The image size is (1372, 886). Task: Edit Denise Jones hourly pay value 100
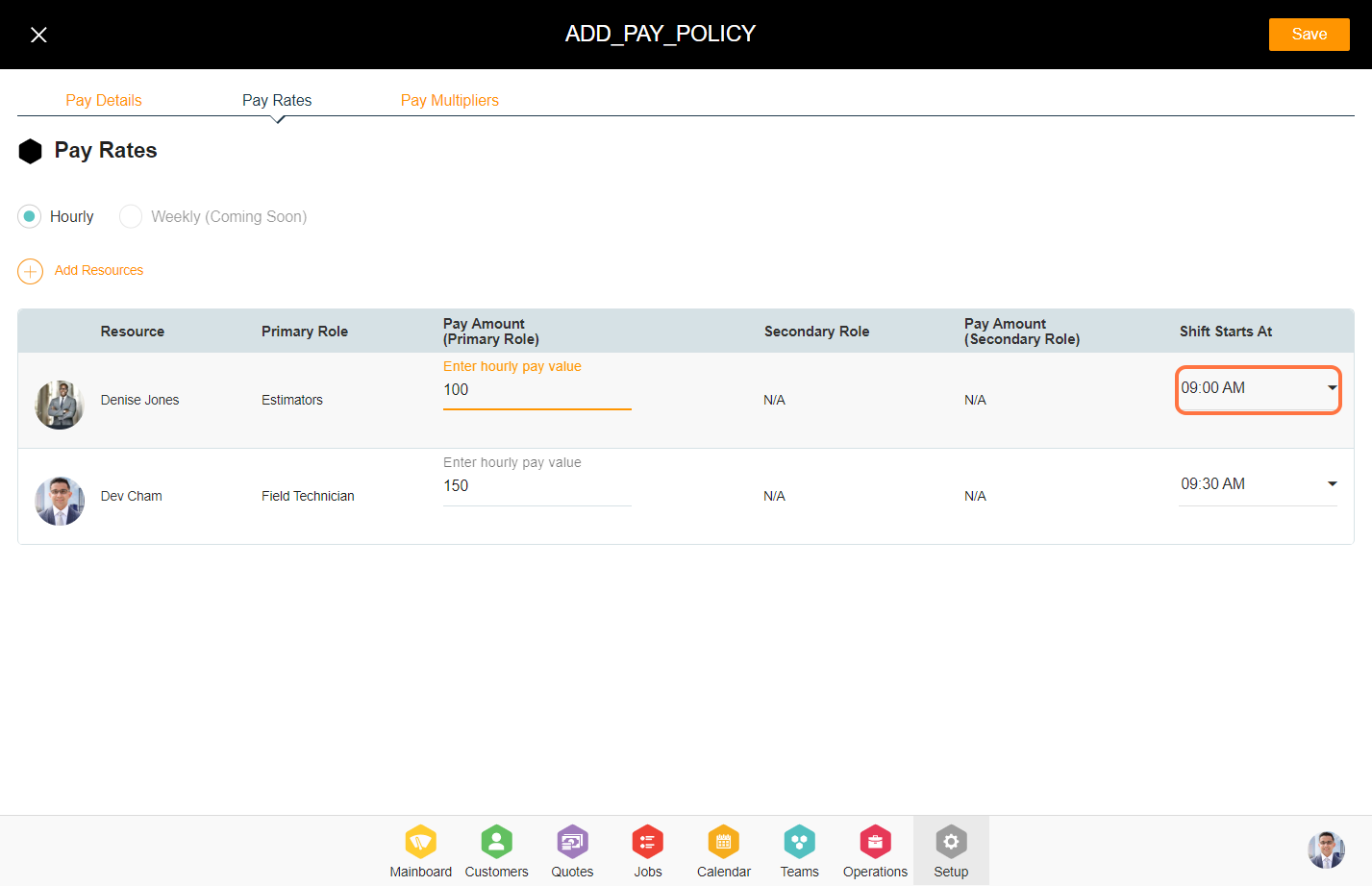[x=536, y=390]
